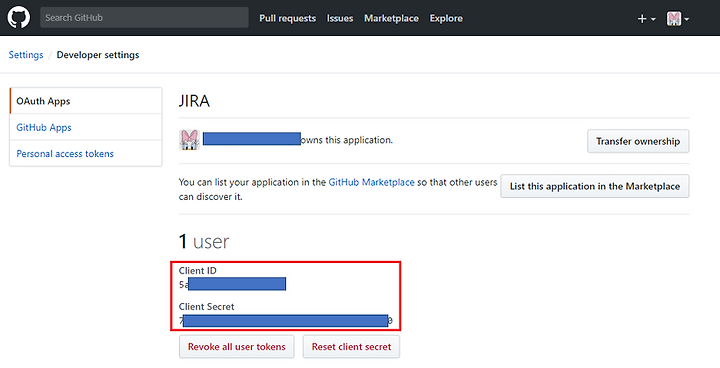
Task: Click the owner's avatar beside 'owns this application'
Action: pos(189,140)
